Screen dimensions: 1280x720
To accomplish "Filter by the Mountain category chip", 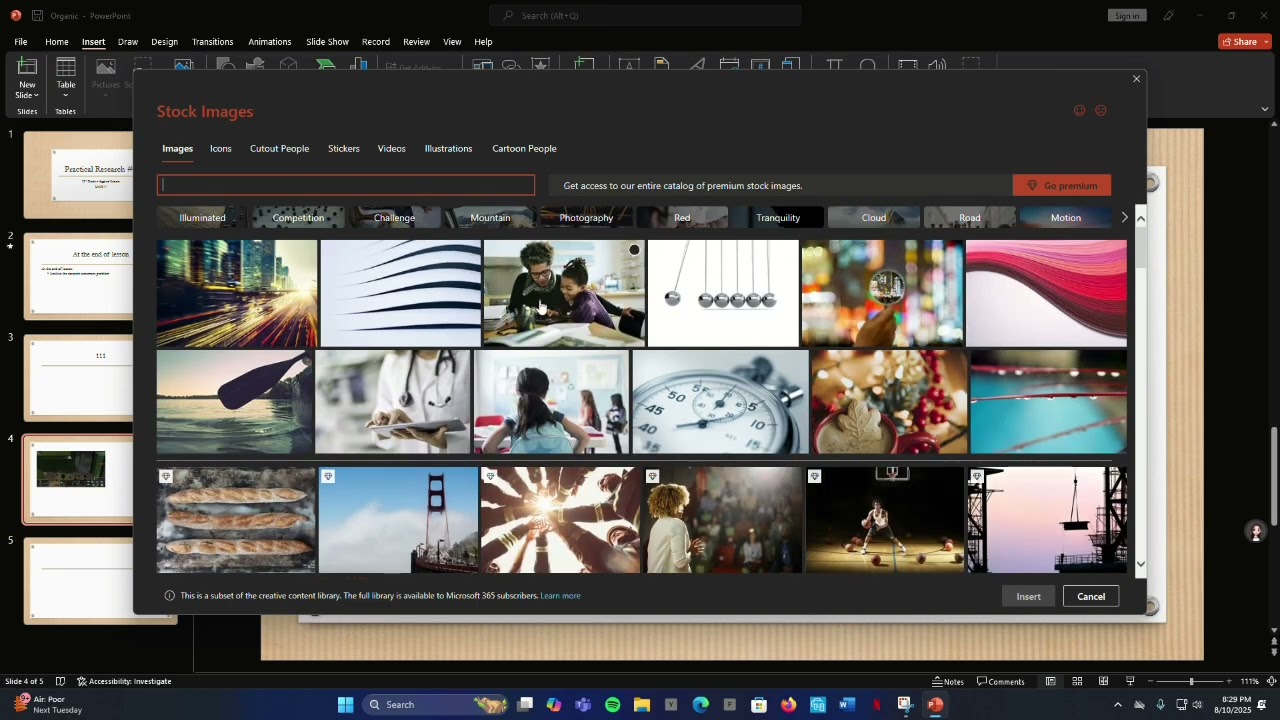I will (490, 217).
